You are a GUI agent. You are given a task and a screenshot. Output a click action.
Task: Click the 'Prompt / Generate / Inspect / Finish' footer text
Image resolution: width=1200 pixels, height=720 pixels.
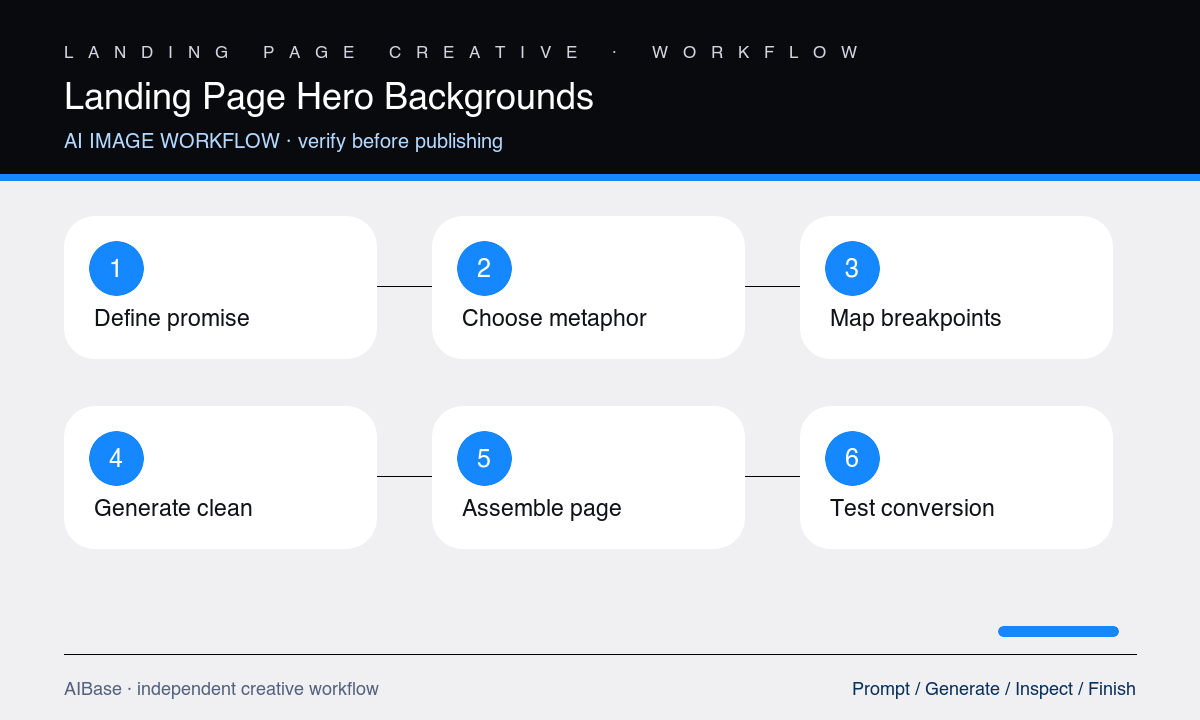coord(994,689)
